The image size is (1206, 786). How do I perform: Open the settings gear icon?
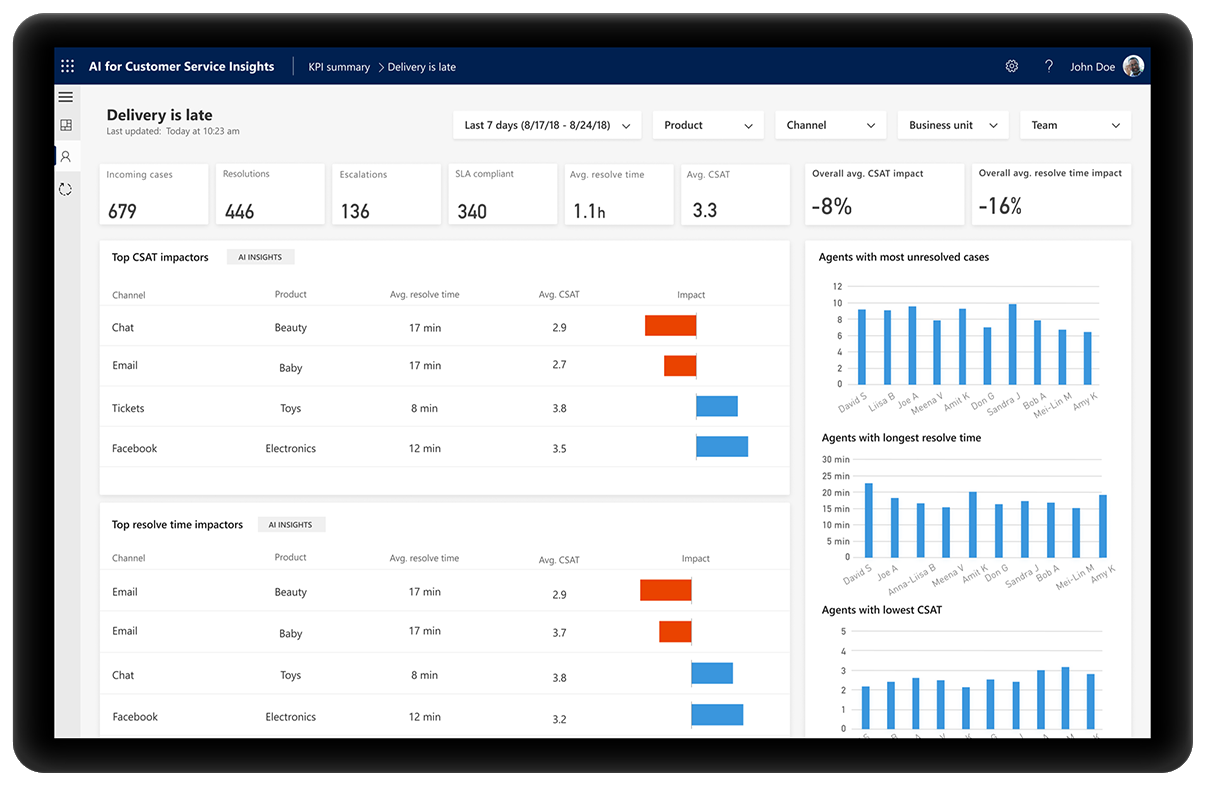click(x=1011, y=66)
